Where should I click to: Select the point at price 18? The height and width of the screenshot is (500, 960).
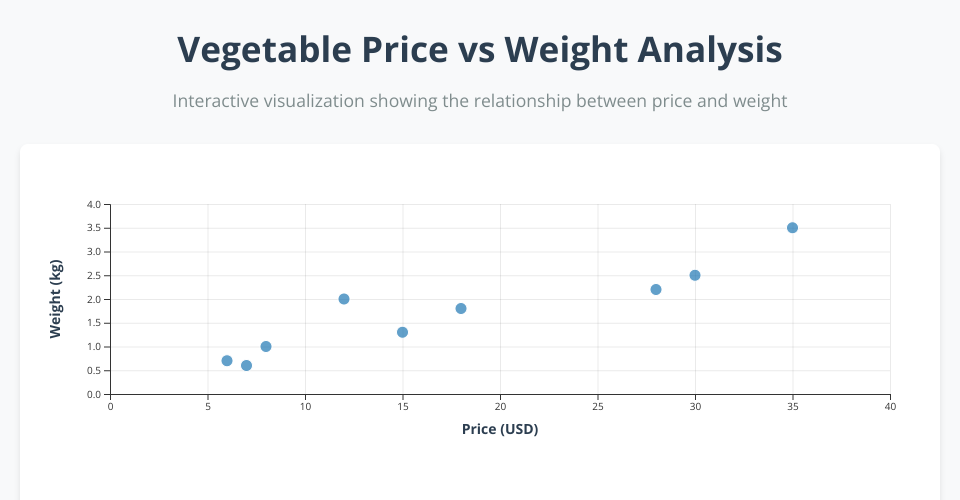[461, 309]
